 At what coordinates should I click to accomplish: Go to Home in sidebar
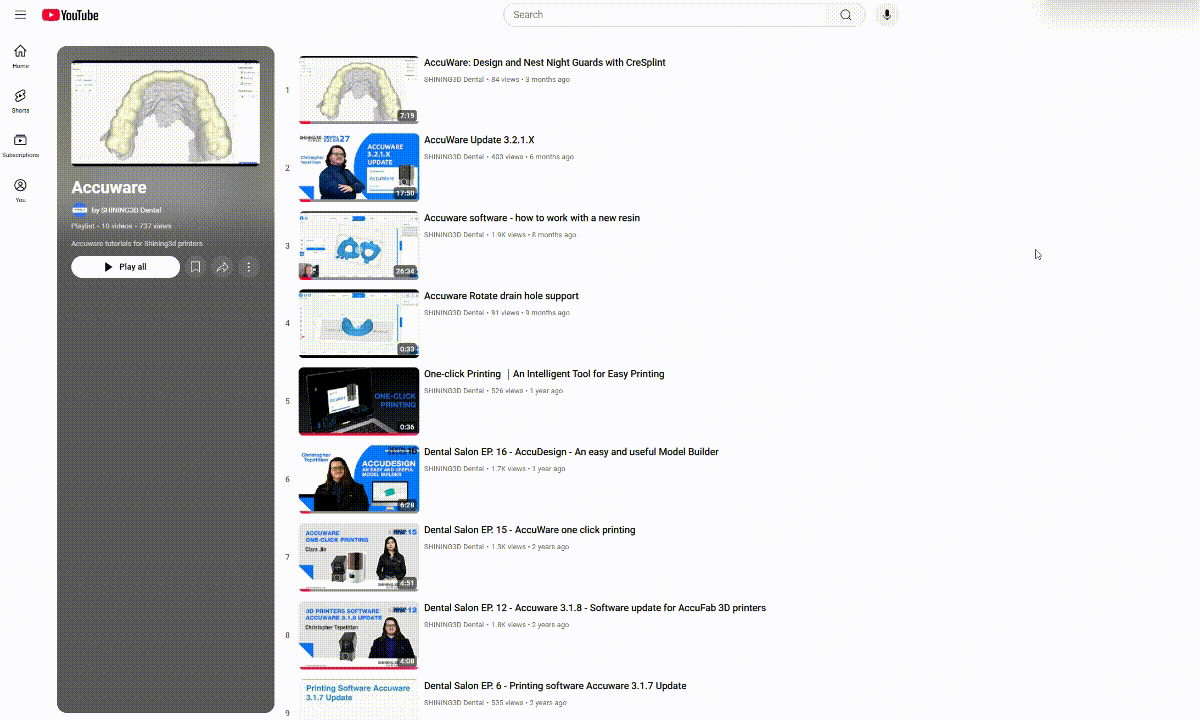click(x=20, y=57)
